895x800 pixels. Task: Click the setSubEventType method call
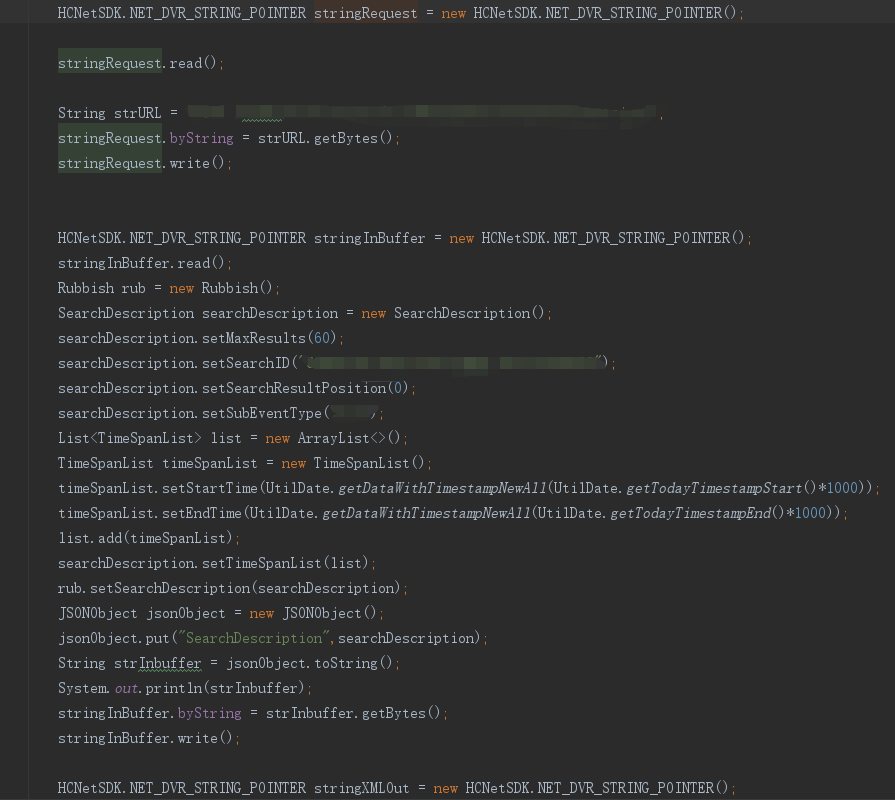tap(289, 414)
